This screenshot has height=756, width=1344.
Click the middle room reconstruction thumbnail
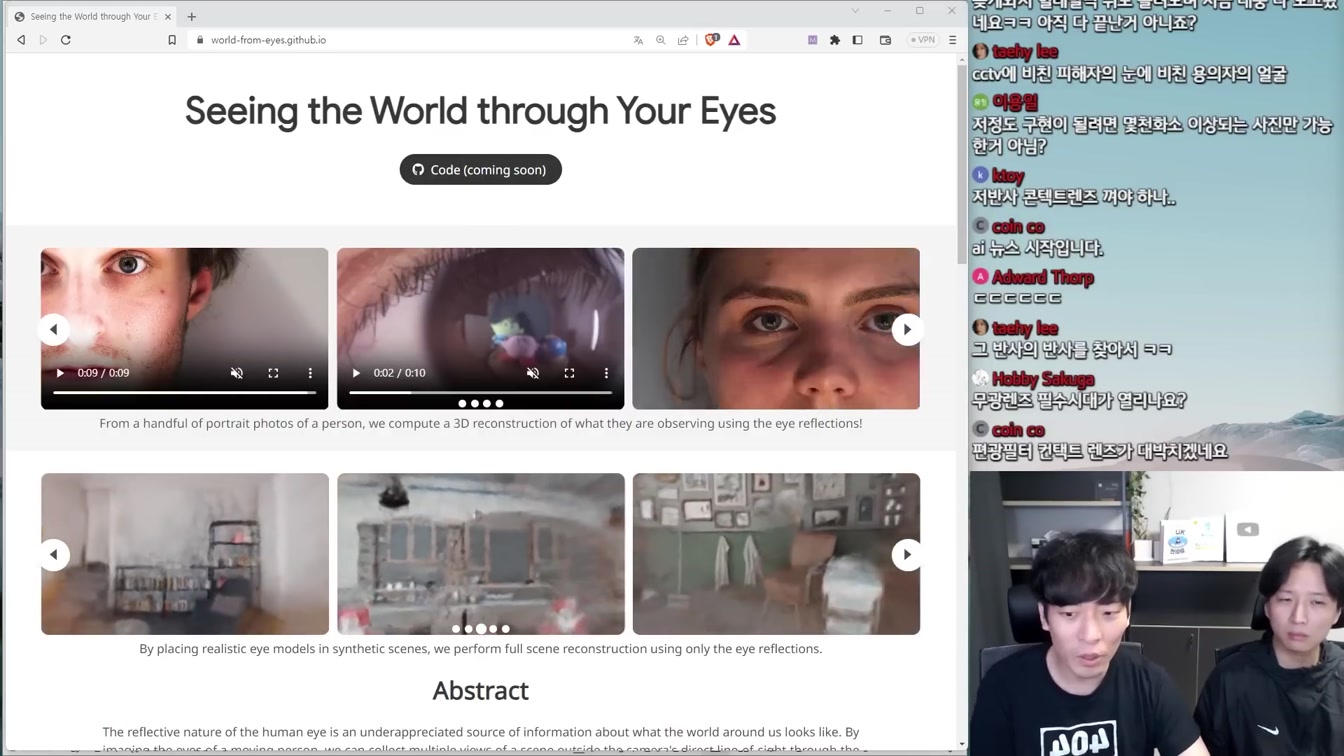pos(481,554)
